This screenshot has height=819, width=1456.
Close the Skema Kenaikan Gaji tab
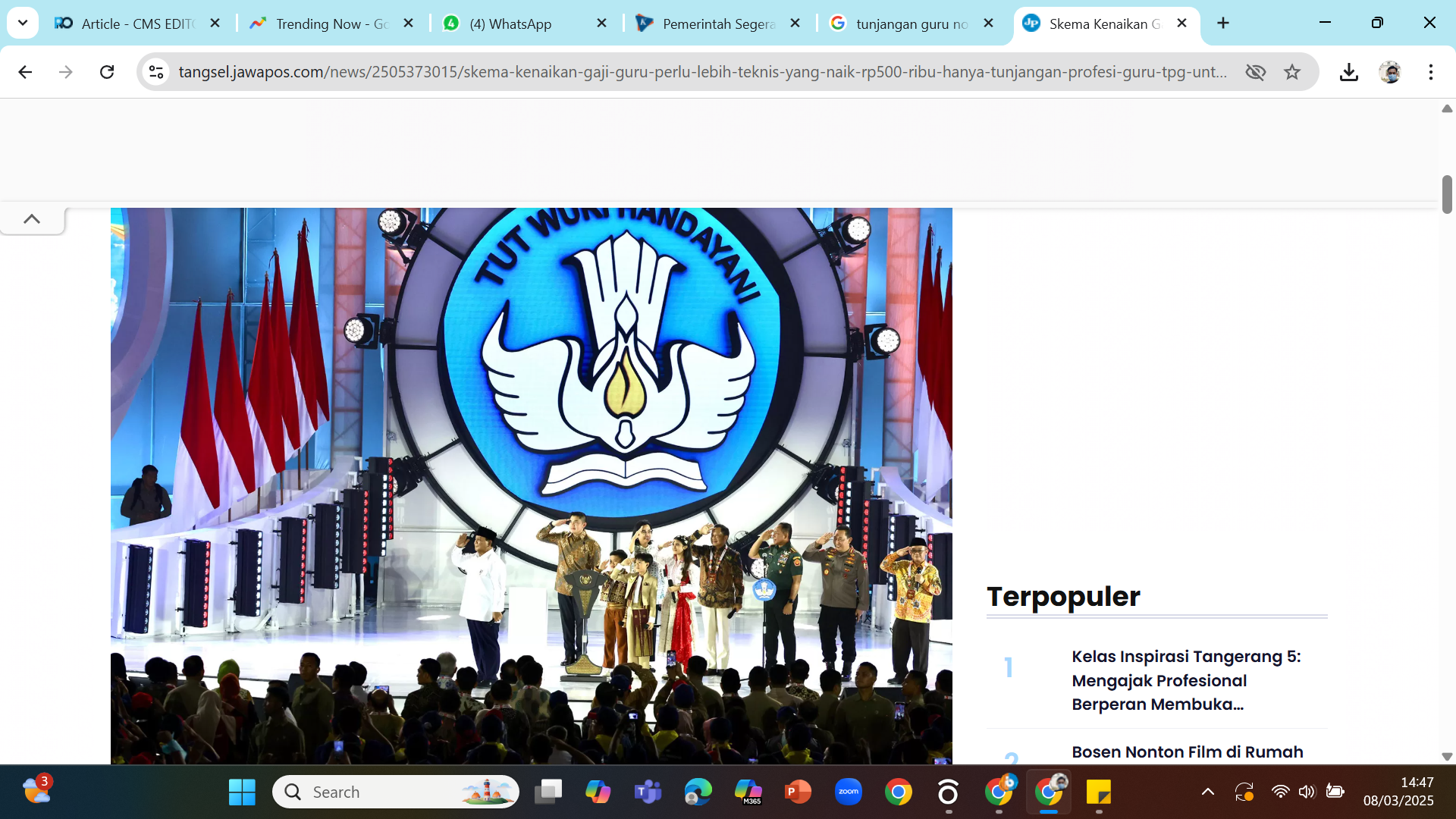1182,24
